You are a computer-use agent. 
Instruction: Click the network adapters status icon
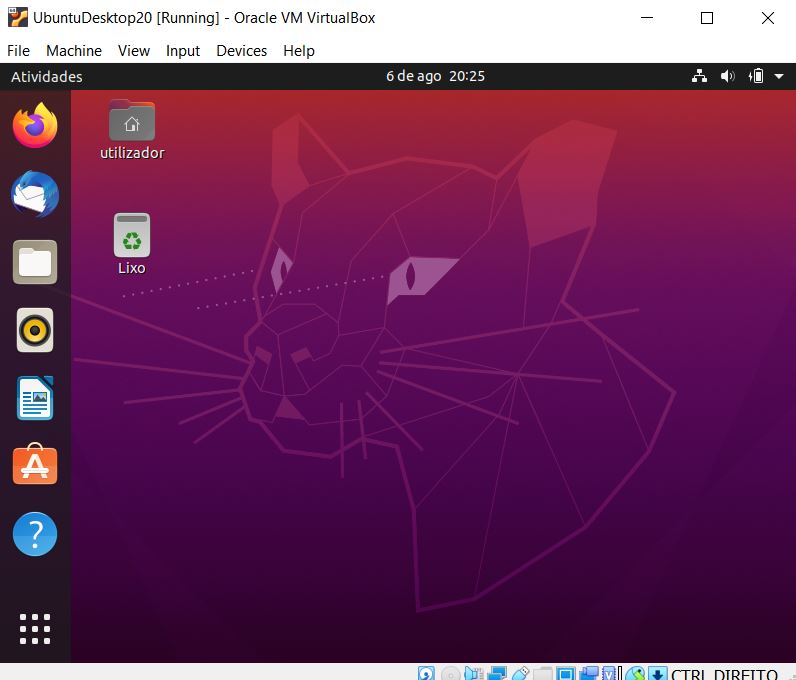[x=497, y=673]
